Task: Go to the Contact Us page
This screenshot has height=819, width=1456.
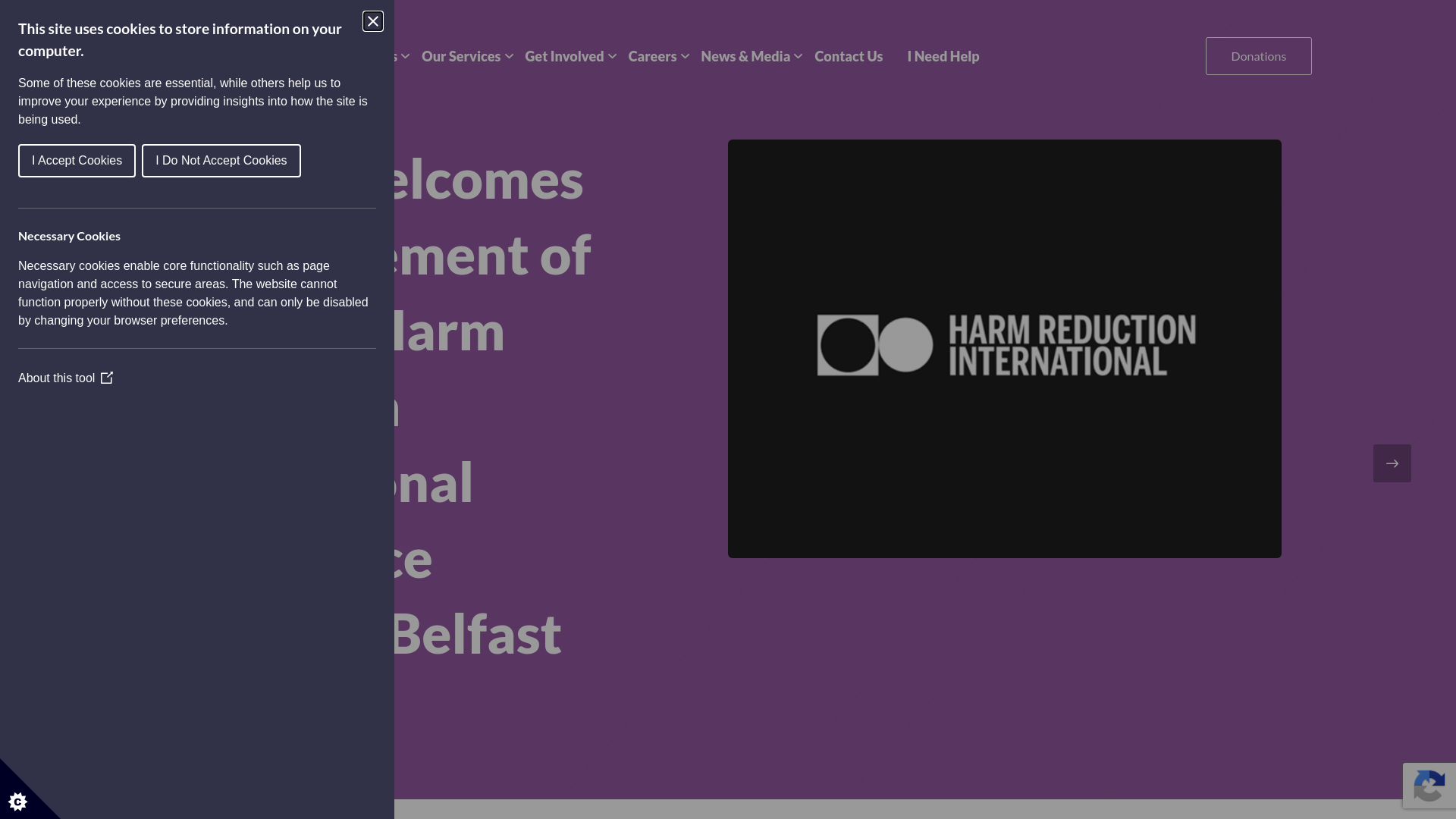Action: tap(849, 56)
